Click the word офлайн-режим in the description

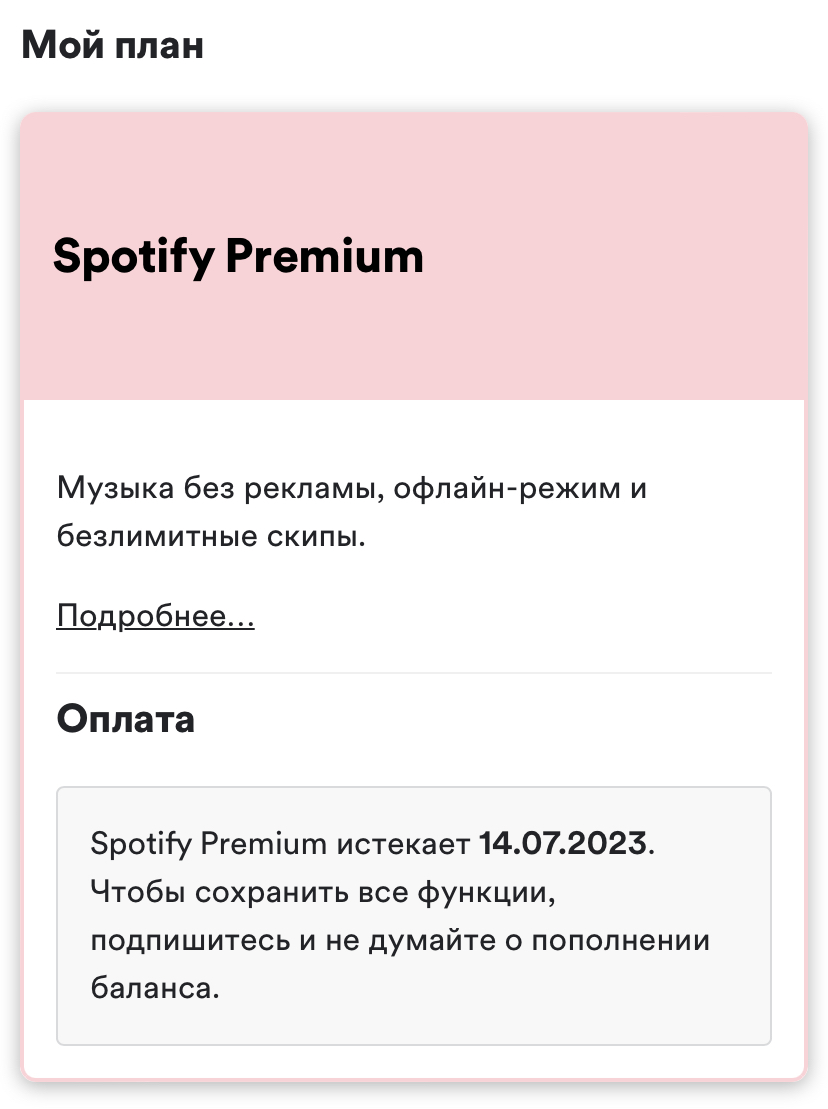pos(507,489)
